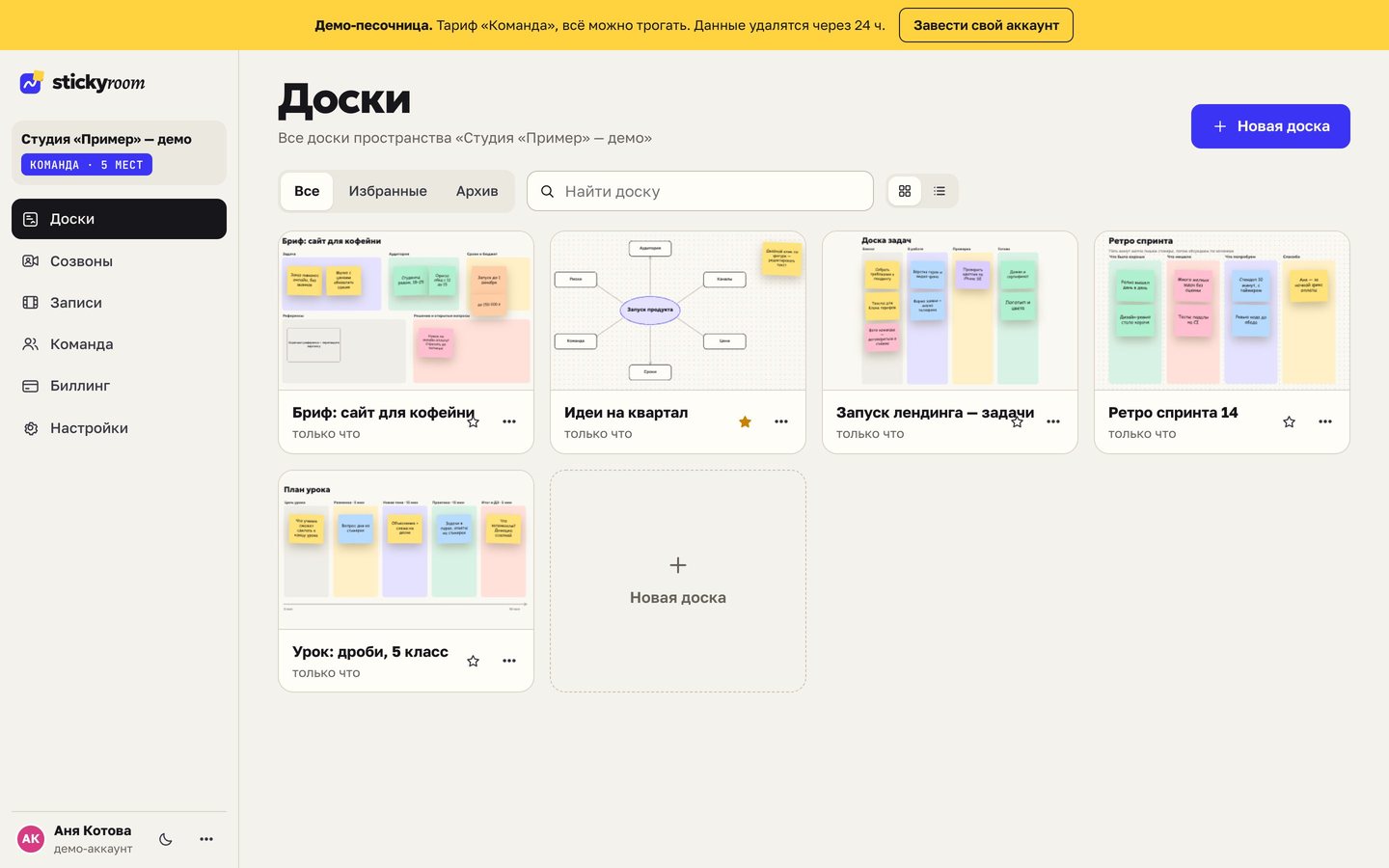Open the «Ретро спринта 14» board thumbnail
Image resolution: width=1389 pixels, height=868 pixels.
(x=1222, y=311)
